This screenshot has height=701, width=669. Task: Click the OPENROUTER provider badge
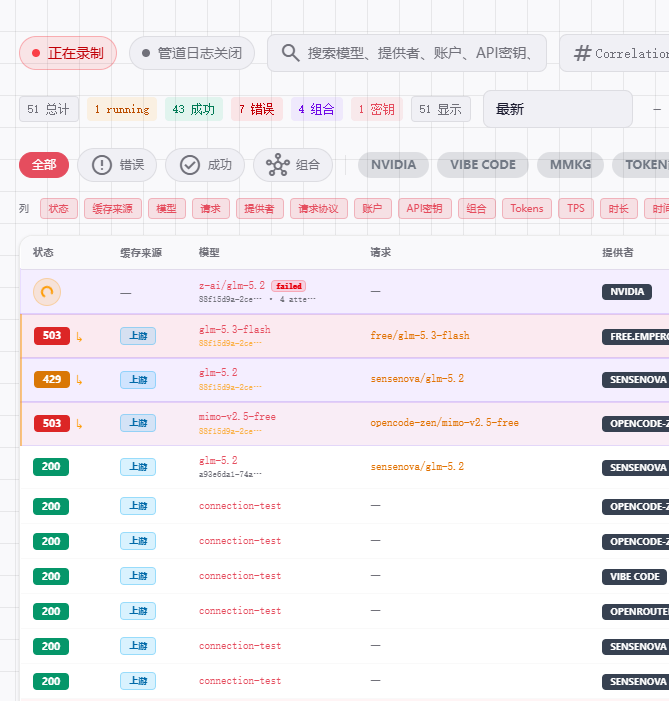(x=635, y=612)
